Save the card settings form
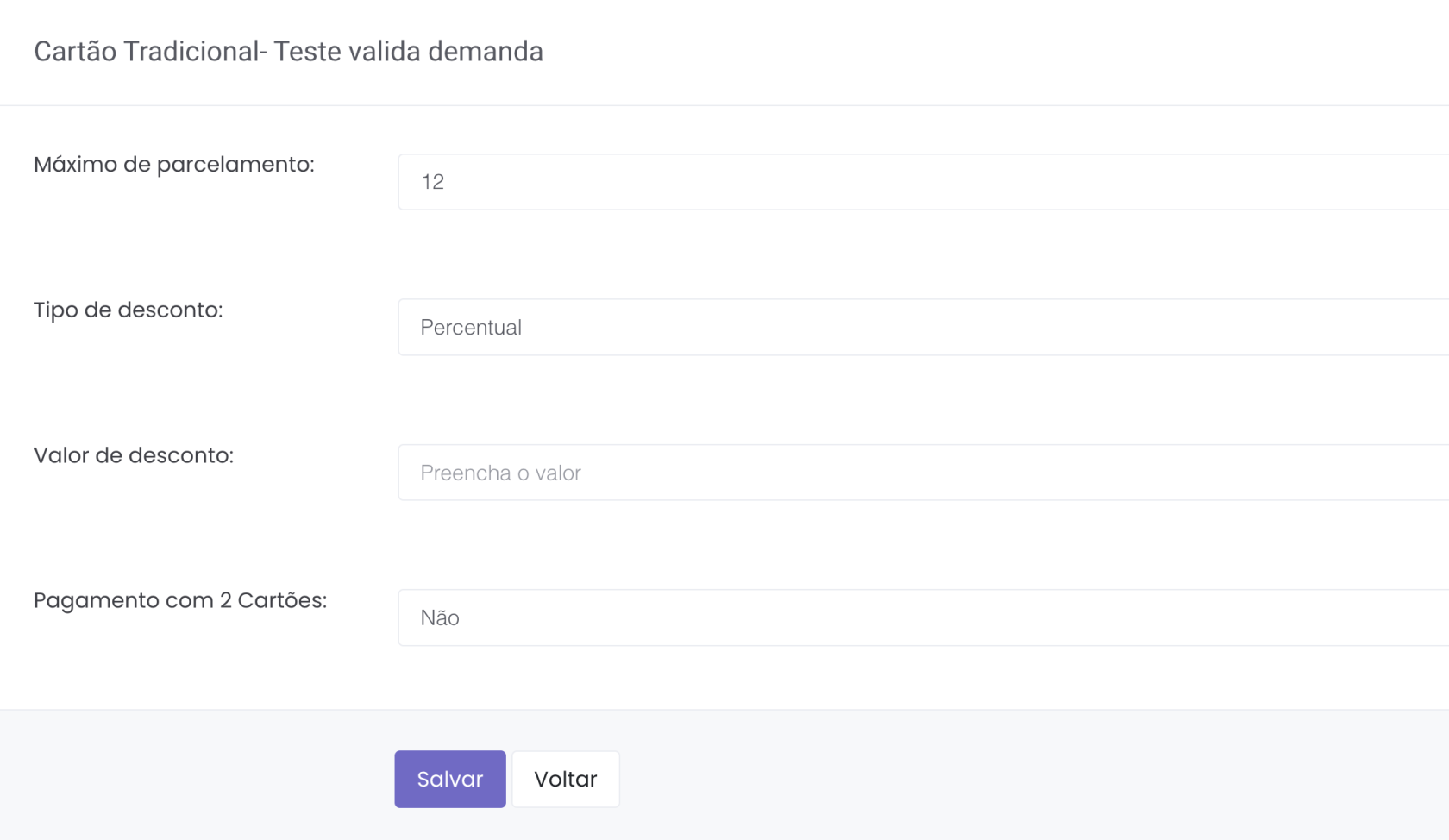Image resolution: width=1449 pixels, height=840 pixels. coord(449,779)
